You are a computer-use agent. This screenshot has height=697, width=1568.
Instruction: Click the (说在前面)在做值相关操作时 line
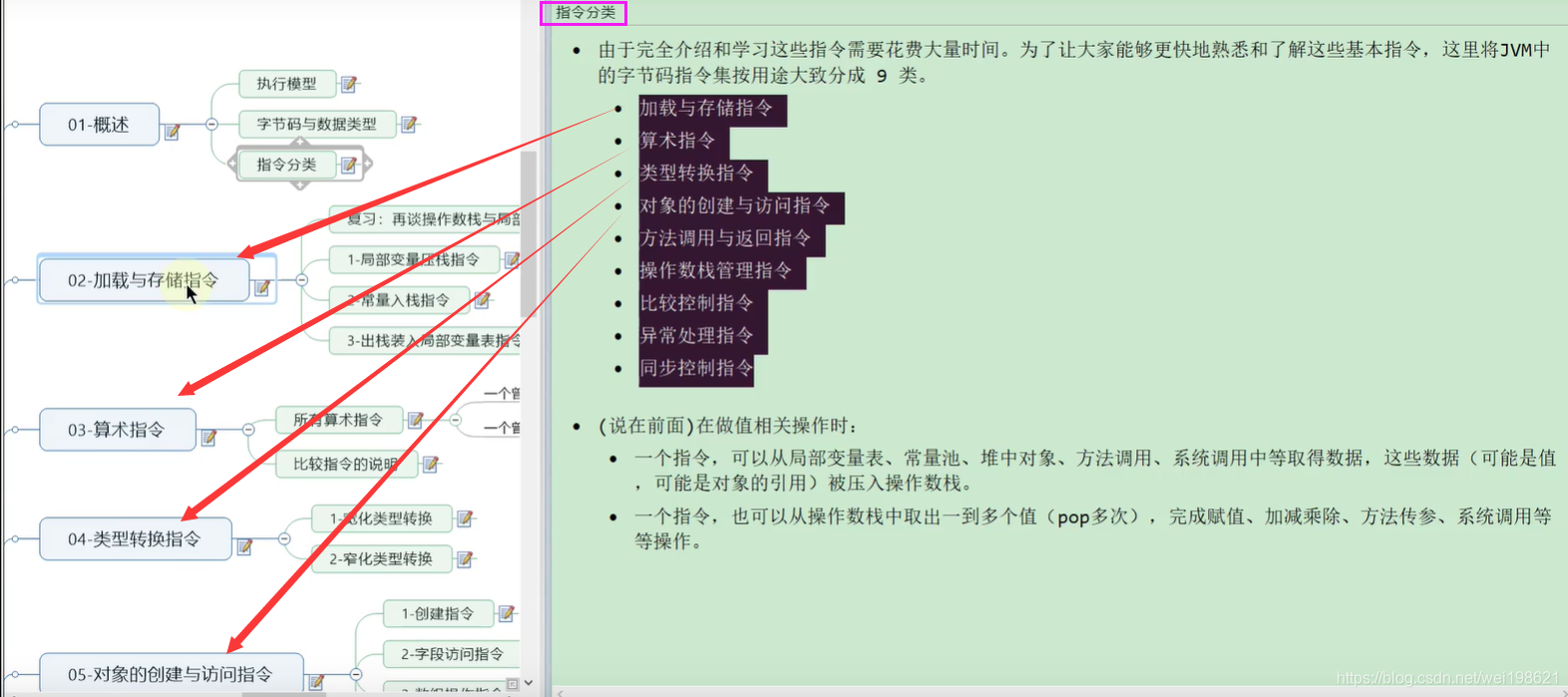pyautogui.click(x=727, y=426)
